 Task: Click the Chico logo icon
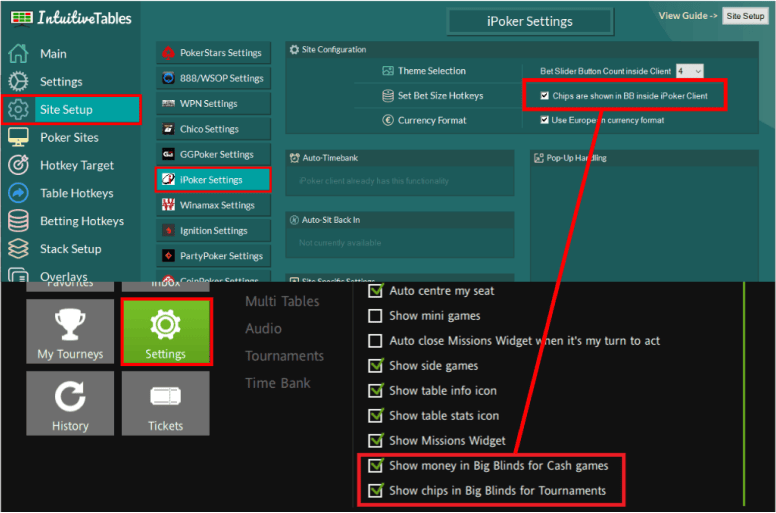[168, 129]
